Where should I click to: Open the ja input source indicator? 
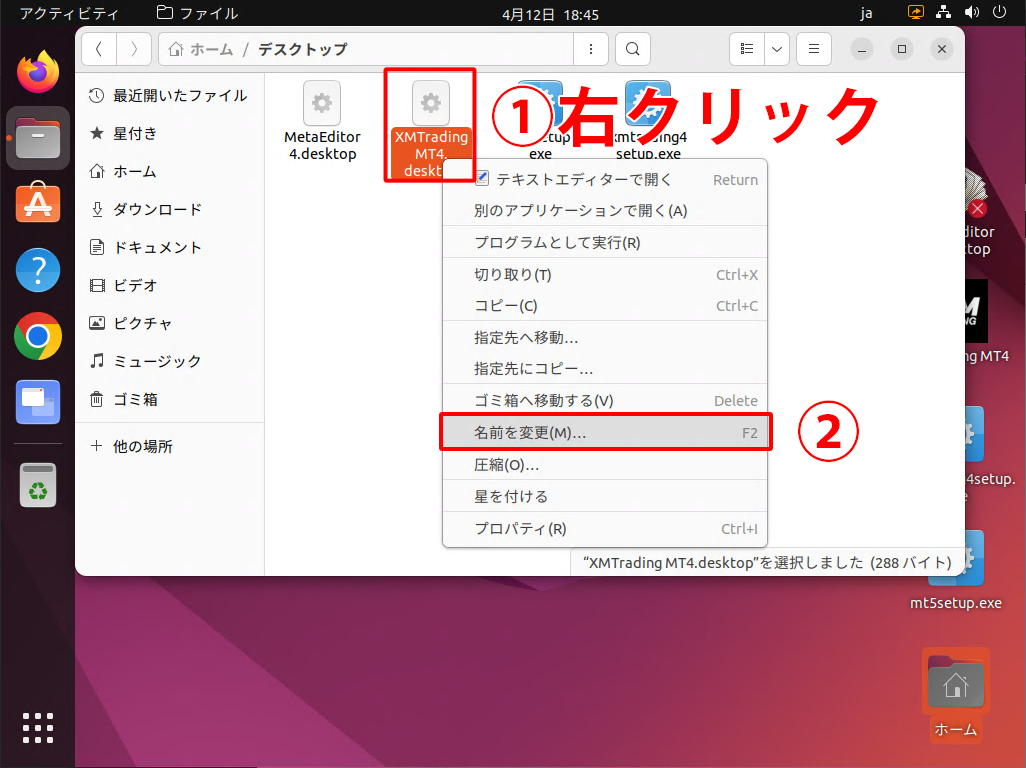click(x=866, y=14)
